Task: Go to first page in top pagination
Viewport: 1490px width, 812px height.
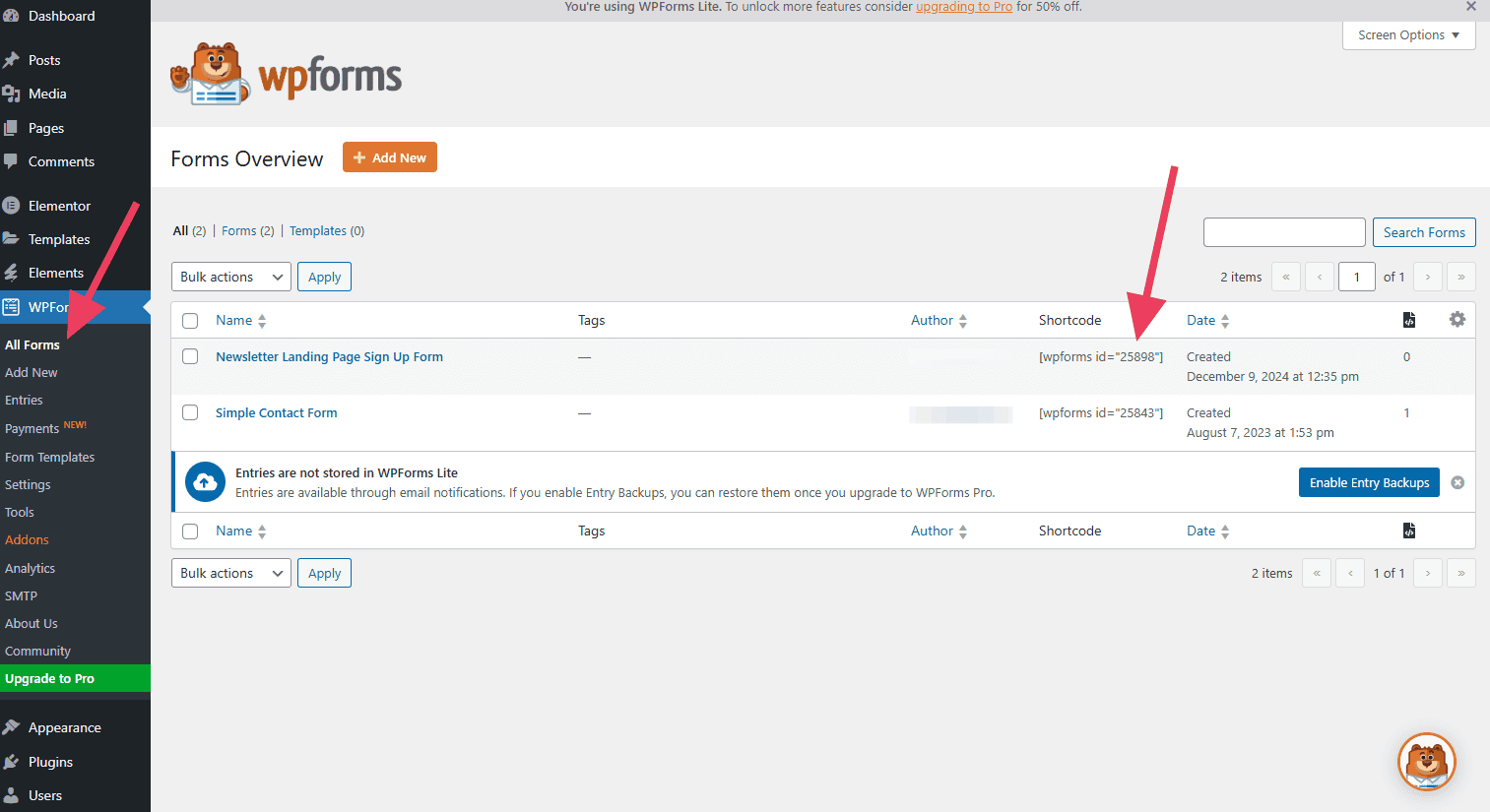Action: [1286, 277]
